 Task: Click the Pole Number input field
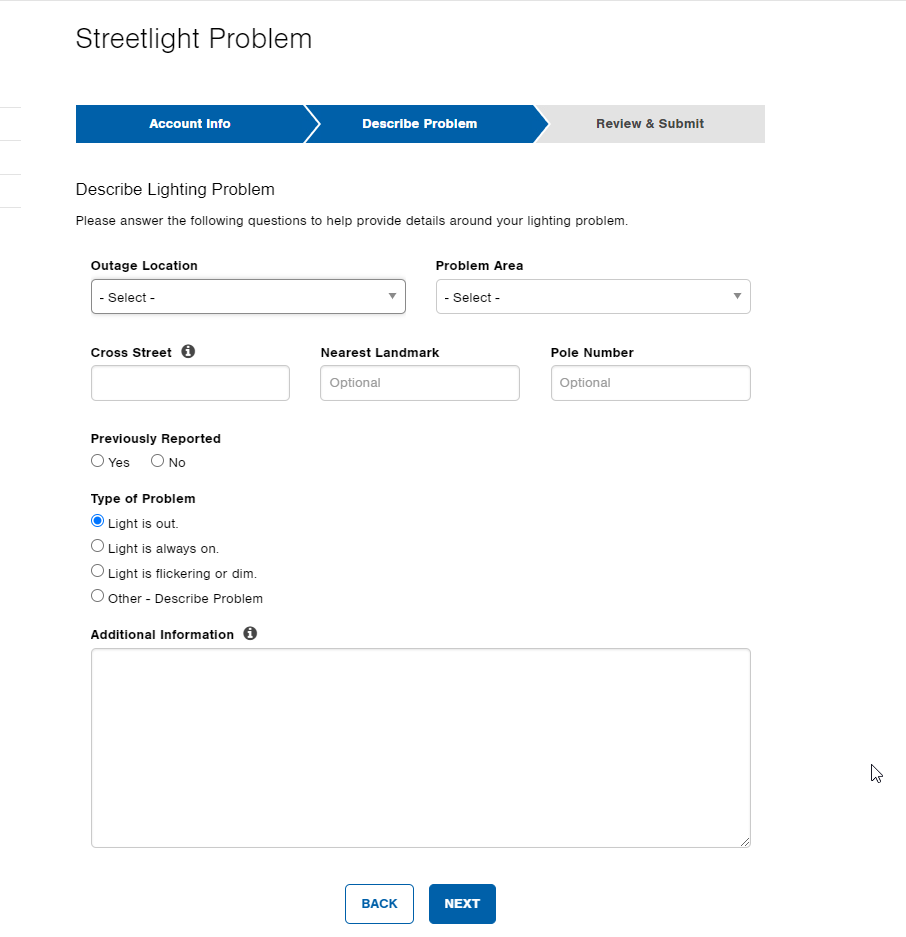pyautogui.click(x=650, y=383)
